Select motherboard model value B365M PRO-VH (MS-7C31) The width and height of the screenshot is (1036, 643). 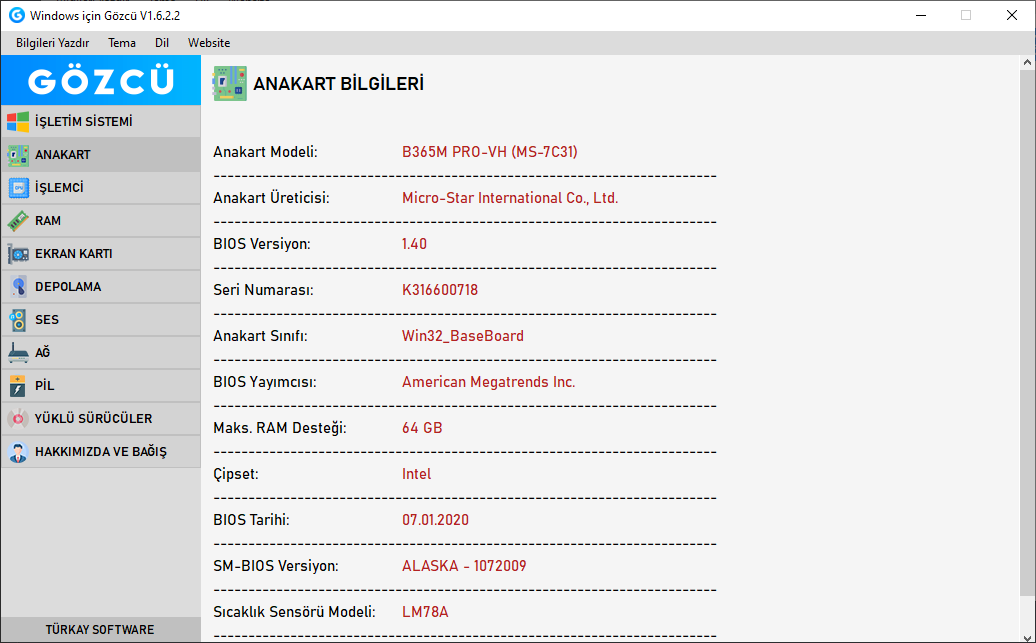click(490, 152)
